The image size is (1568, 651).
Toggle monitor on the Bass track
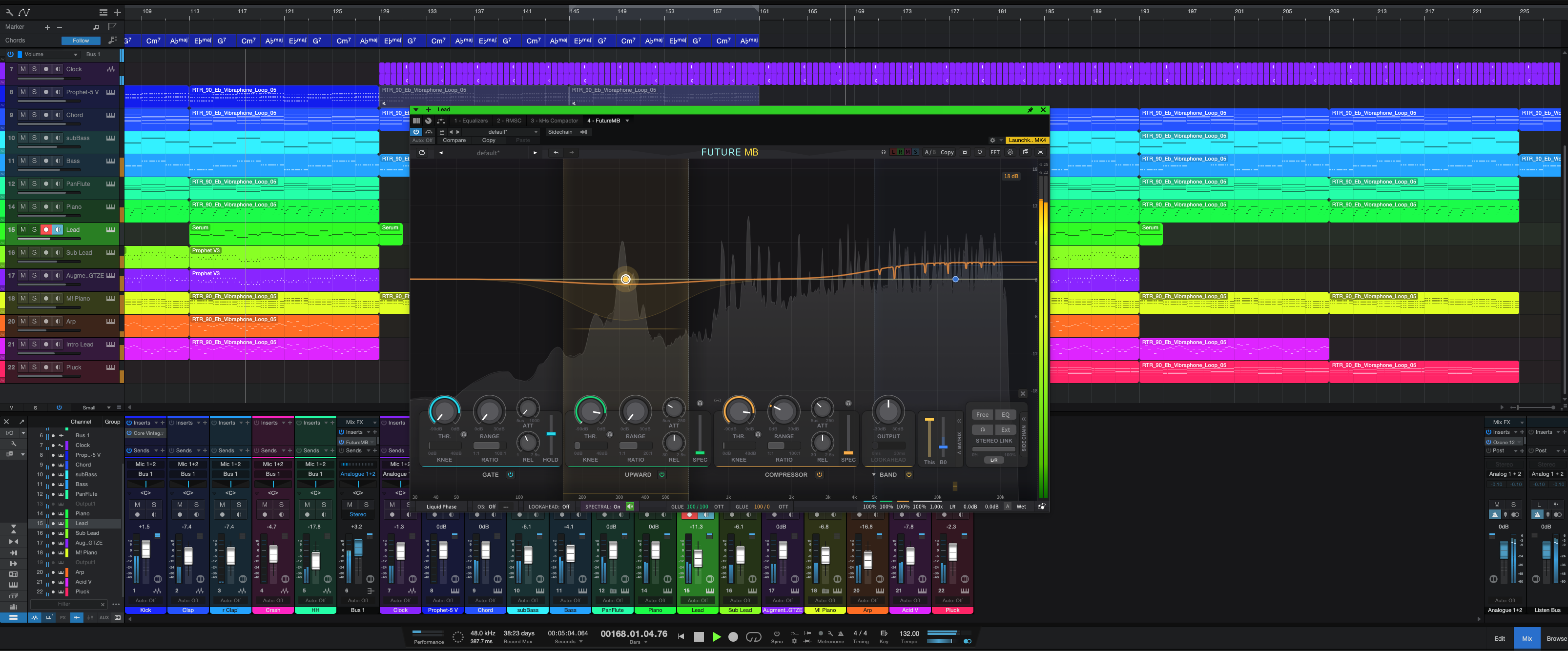pyautogui.click(x=57, y=161)
